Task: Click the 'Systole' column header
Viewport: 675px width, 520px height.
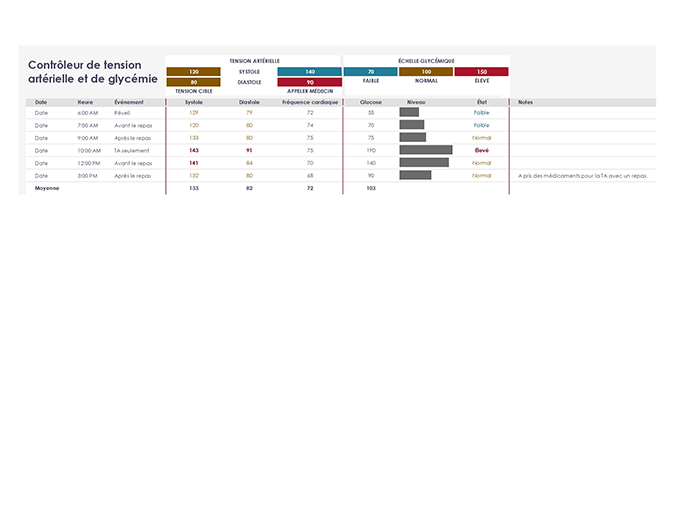Action: pos(194,102)
